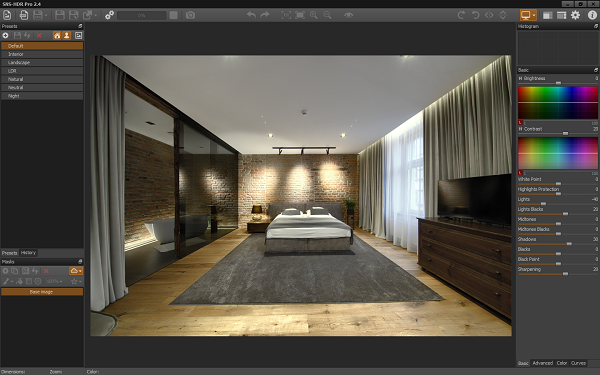Open a new image file from toolbar
600x375 pixels.
(x=7, y=15)
